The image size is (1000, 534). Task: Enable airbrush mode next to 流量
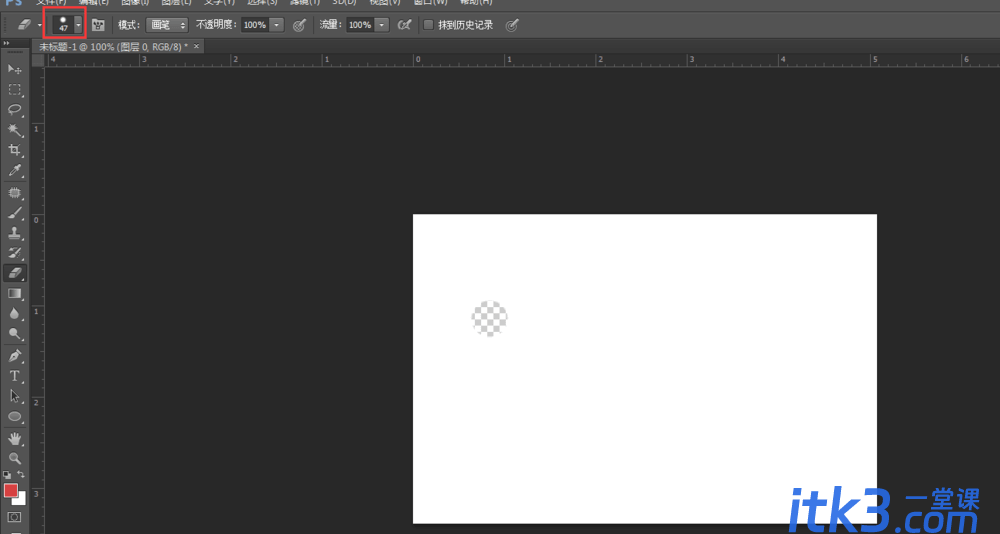coord(404,25)
